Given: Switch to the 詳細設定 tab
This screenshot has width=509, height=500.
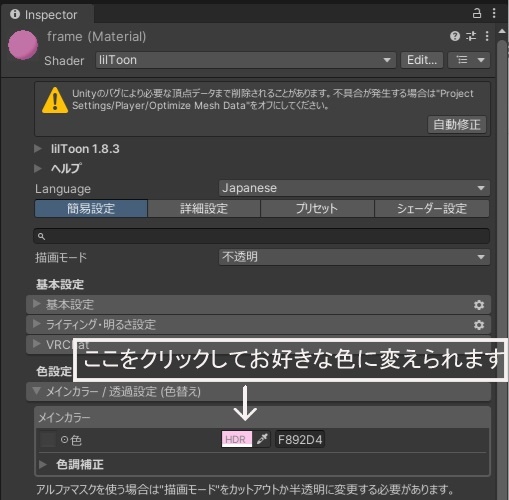Looking at the screenshot, I should (x=204, y=209).
